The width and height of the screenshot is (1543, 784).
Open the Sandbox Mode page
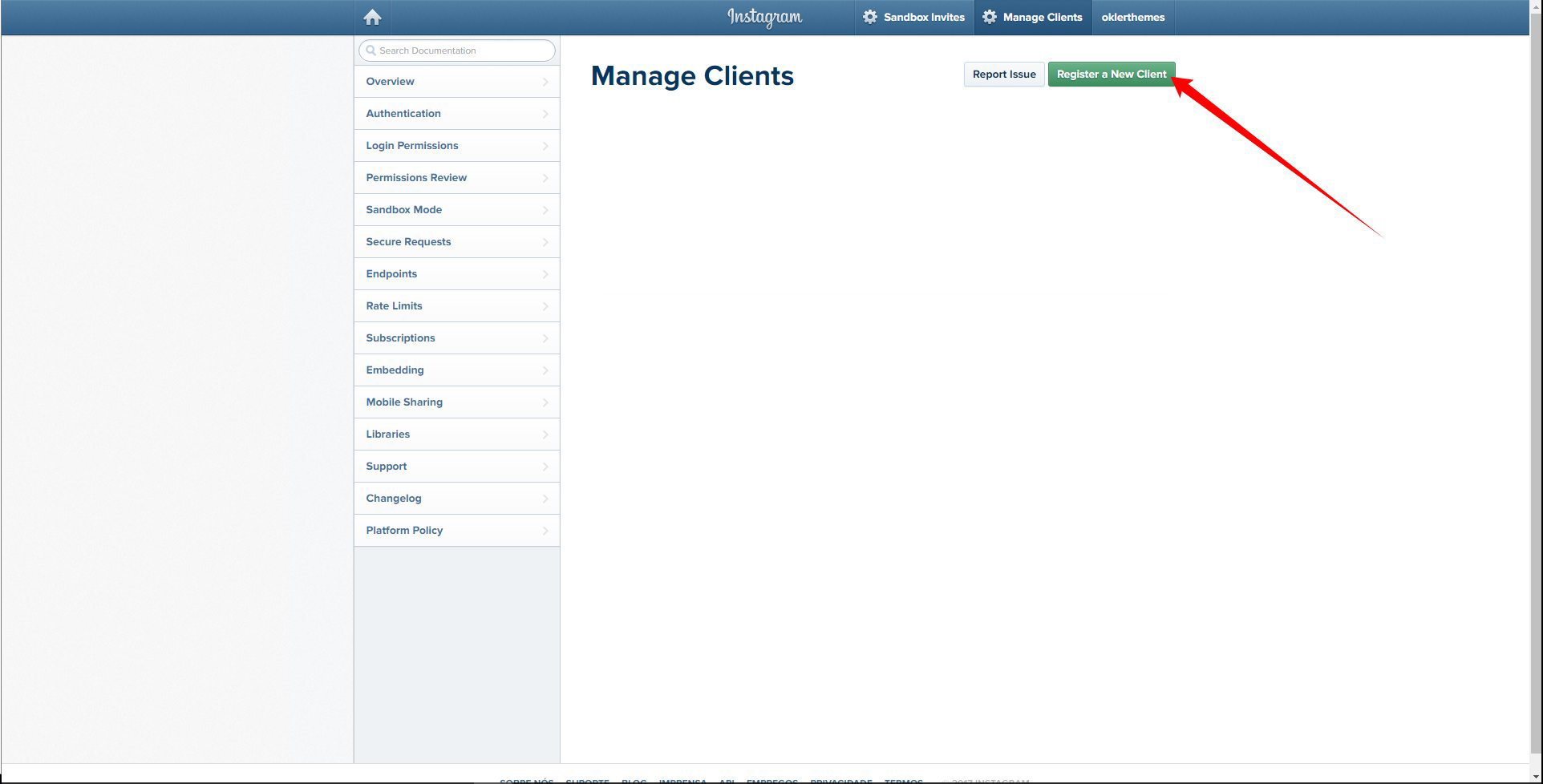coord(404,210)
